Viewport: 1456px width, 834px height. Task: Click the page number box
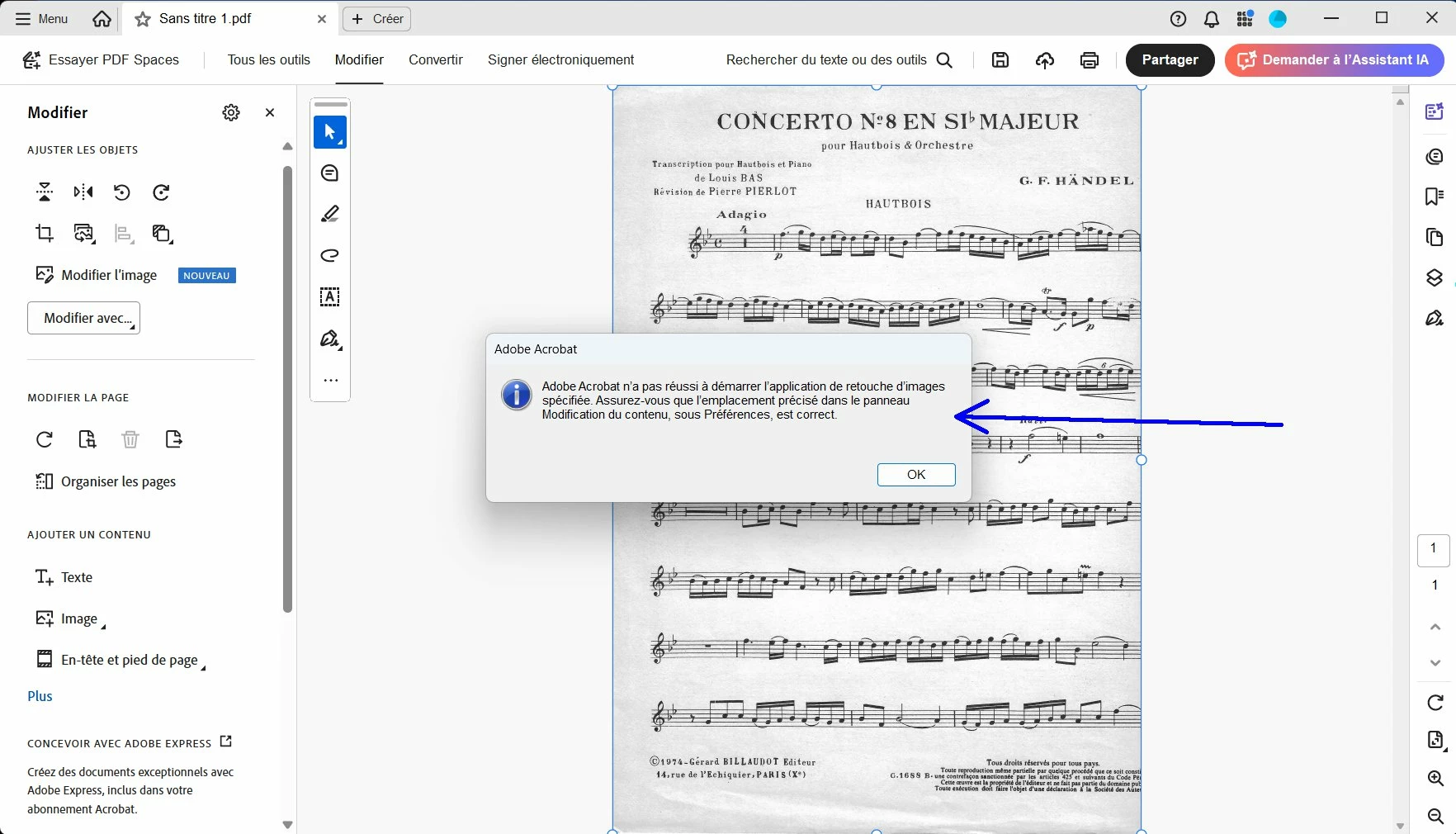(x=1434, y=550)
